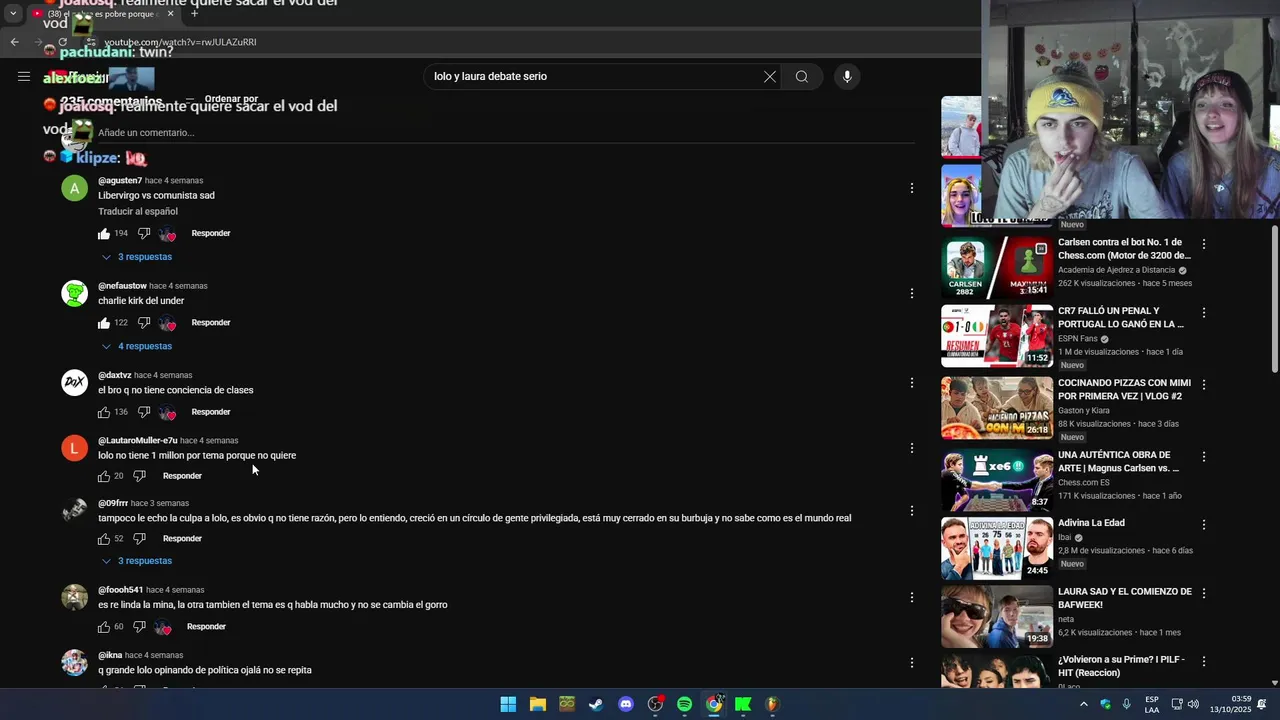The image size is (1280, 720).
Task: Launch Steam from the taskbar
Action: 596,704
